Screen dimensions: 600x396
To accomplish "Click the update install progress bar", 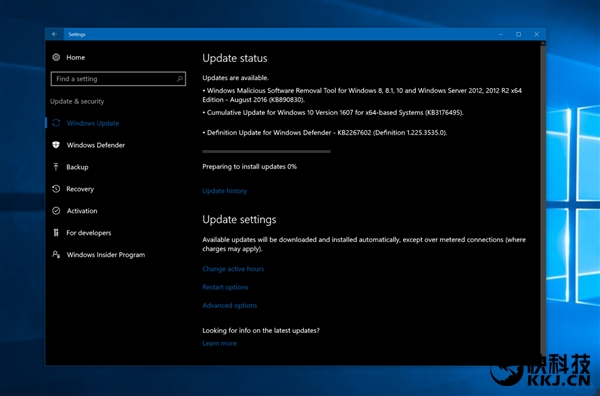I will [x=266, y=152].
